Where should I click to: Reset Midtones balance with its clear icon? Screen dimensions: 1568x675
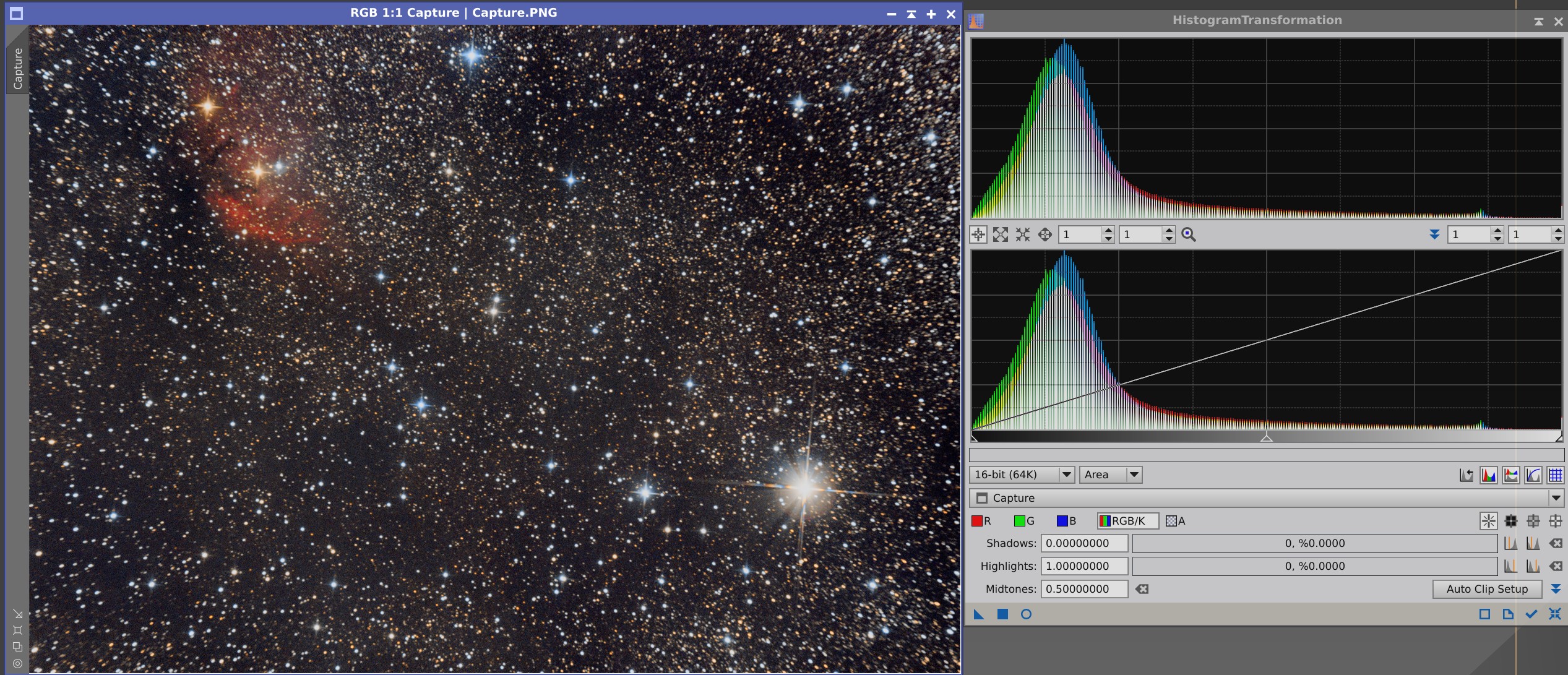tap(1142, 589)
